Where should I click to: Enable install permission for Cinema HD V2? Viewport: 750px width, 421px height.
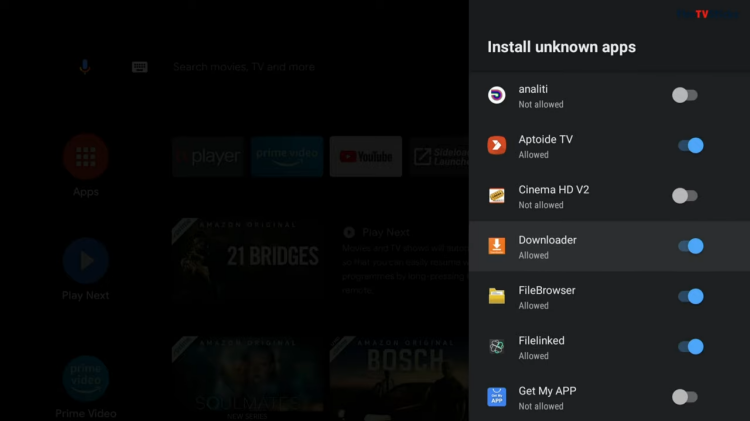click(x=685, y=195)
